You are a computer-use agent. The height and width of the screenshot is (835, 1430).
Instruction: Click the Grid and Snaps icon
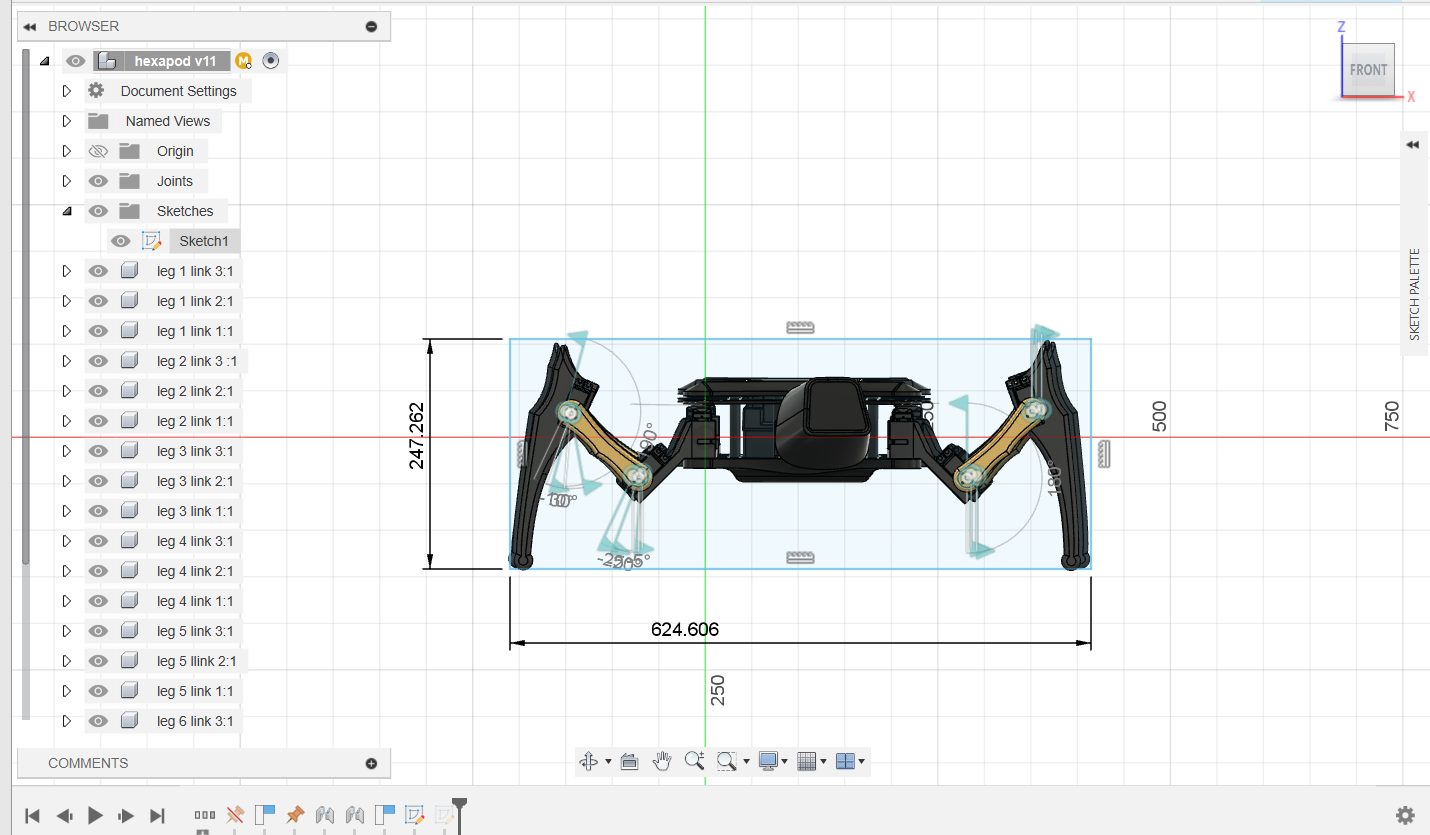[x=808, y=761]
